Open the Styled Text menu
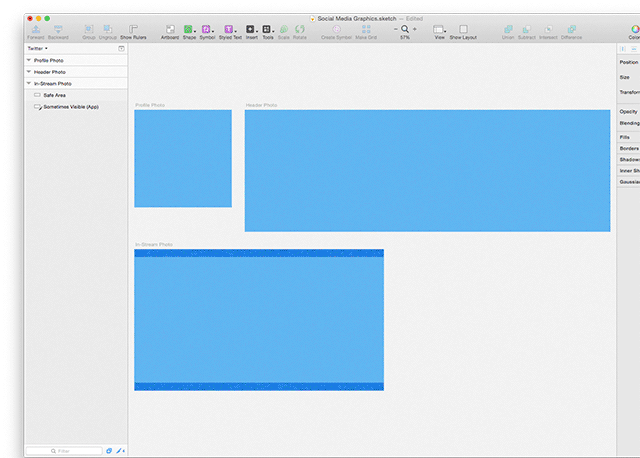640x458 pixels. pos(230,29)
